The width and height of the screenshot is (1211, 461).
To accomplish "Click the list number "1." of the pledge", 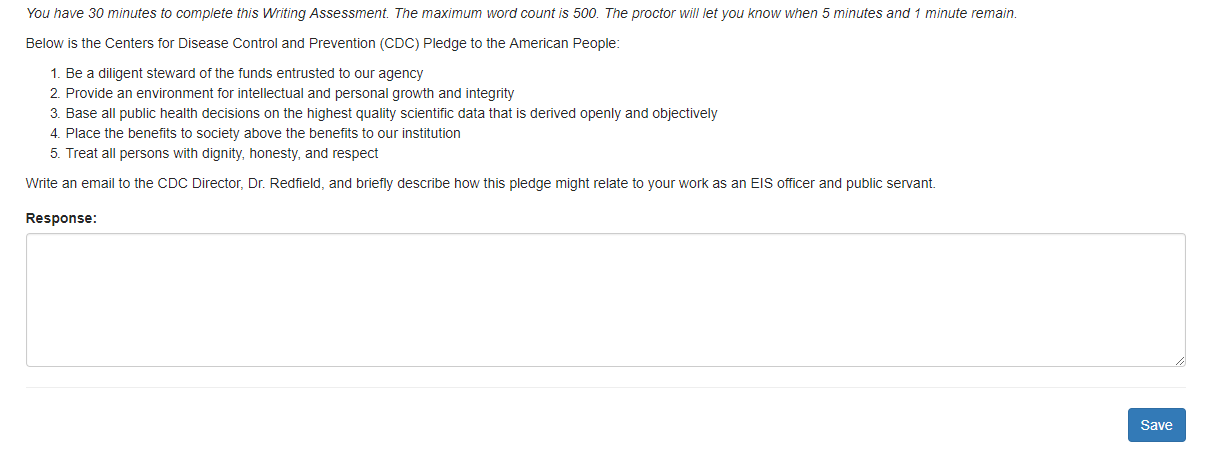I will click(56, 73).
